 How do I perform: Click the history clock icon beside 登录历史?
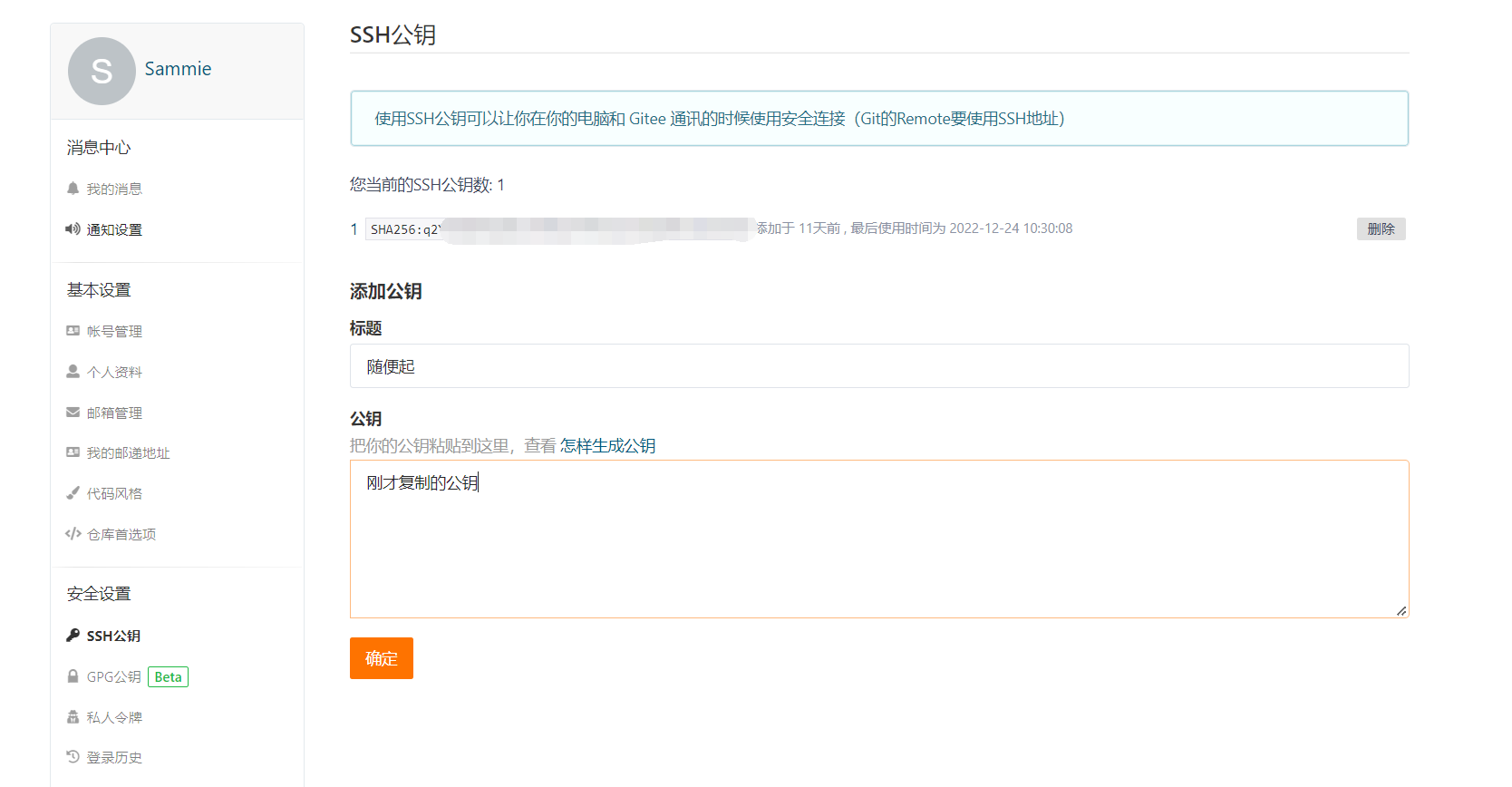(x=73, y=757)
